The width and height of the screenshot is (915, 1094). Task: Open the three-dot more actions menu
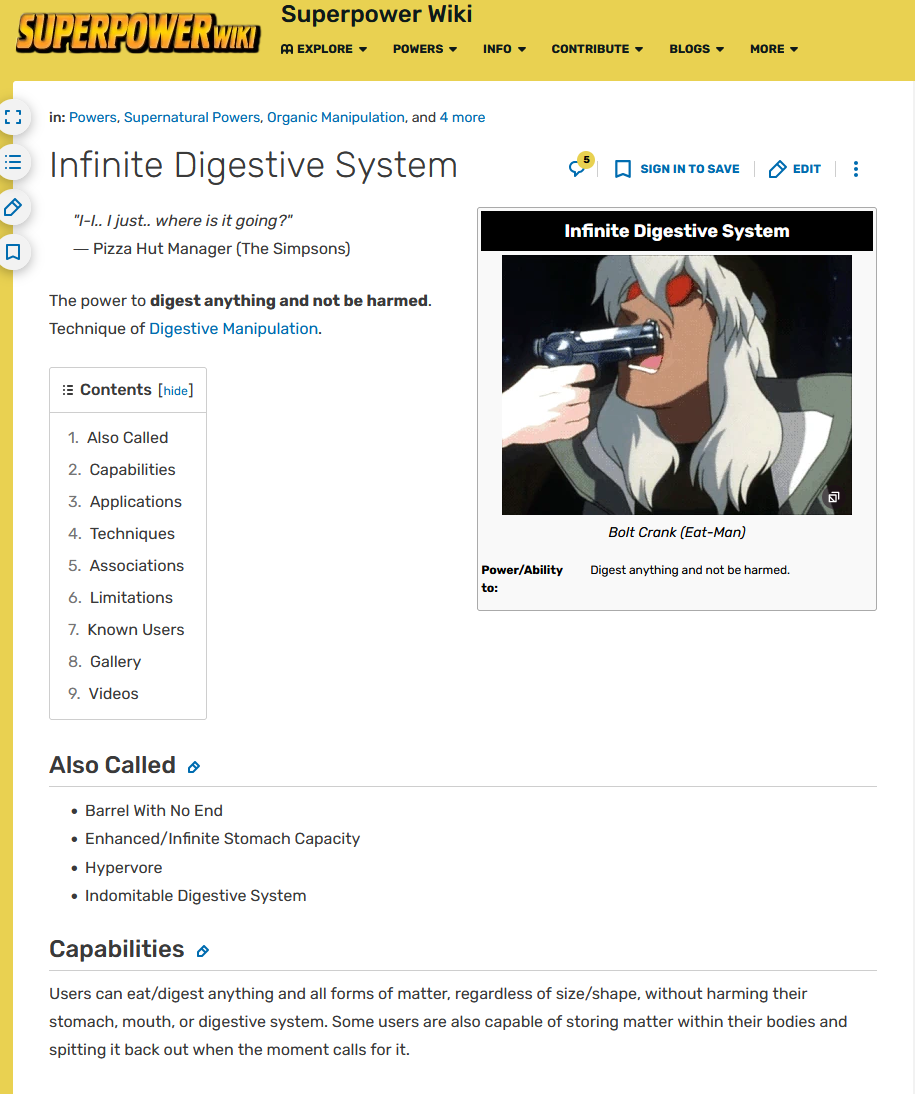(x=856, y=169)
